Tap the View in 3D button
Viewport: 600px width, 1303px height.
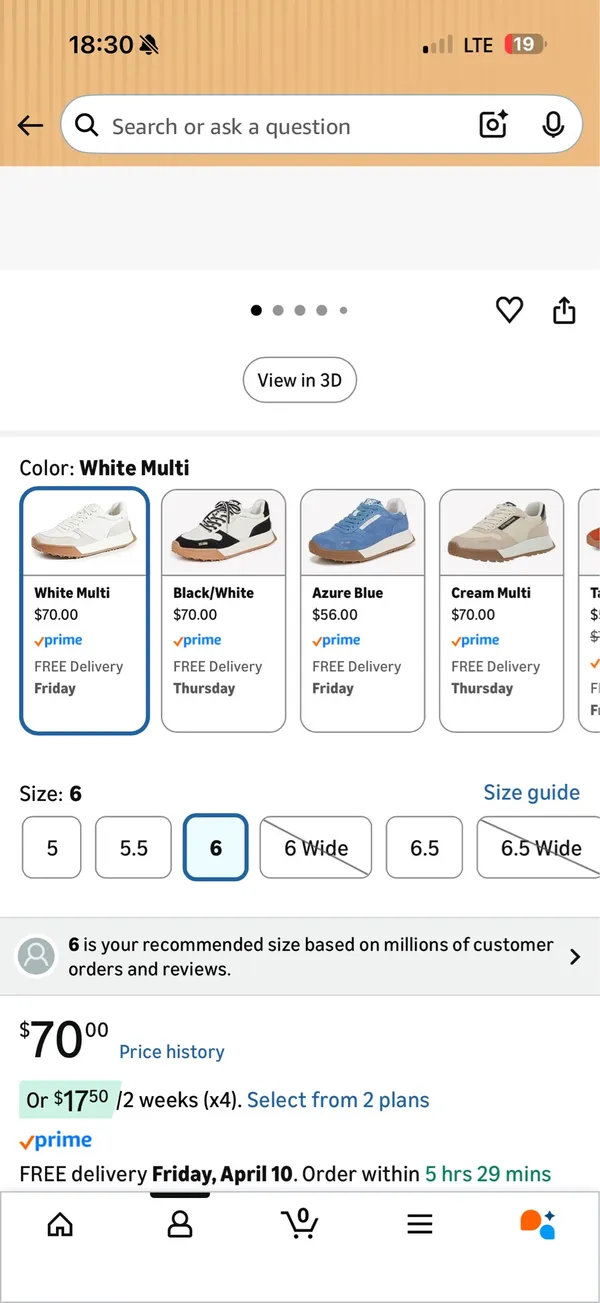[x=300, y=380]
